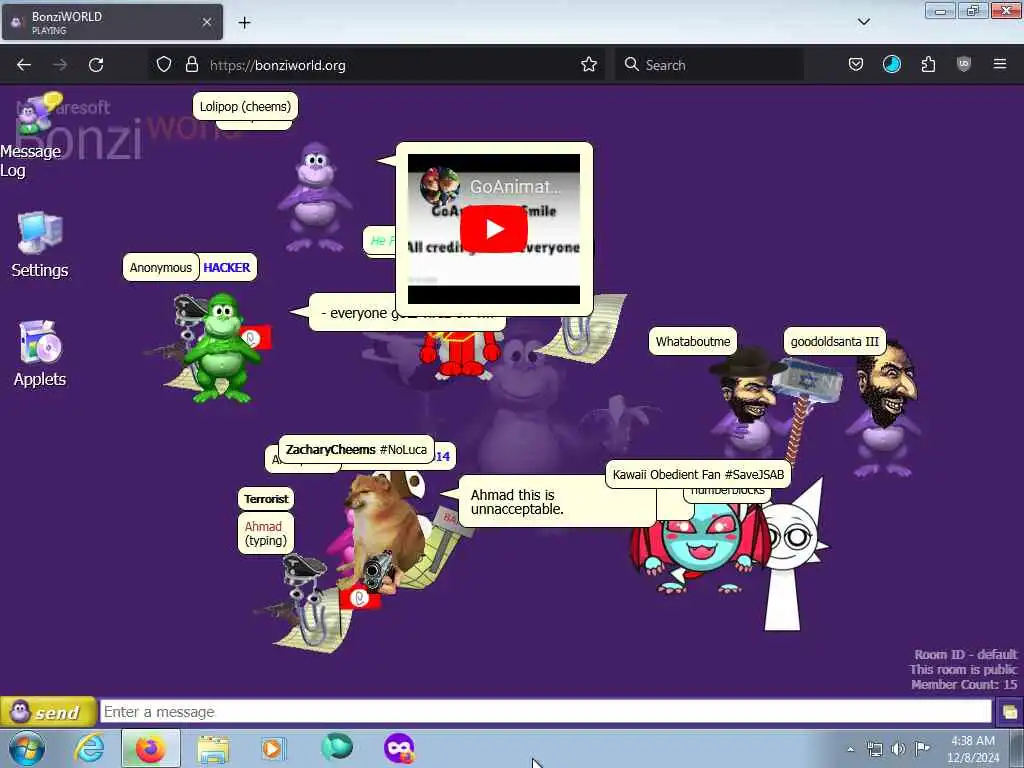1024x768 pixels.
Task: View site security lock info
Action: [191, 65]
